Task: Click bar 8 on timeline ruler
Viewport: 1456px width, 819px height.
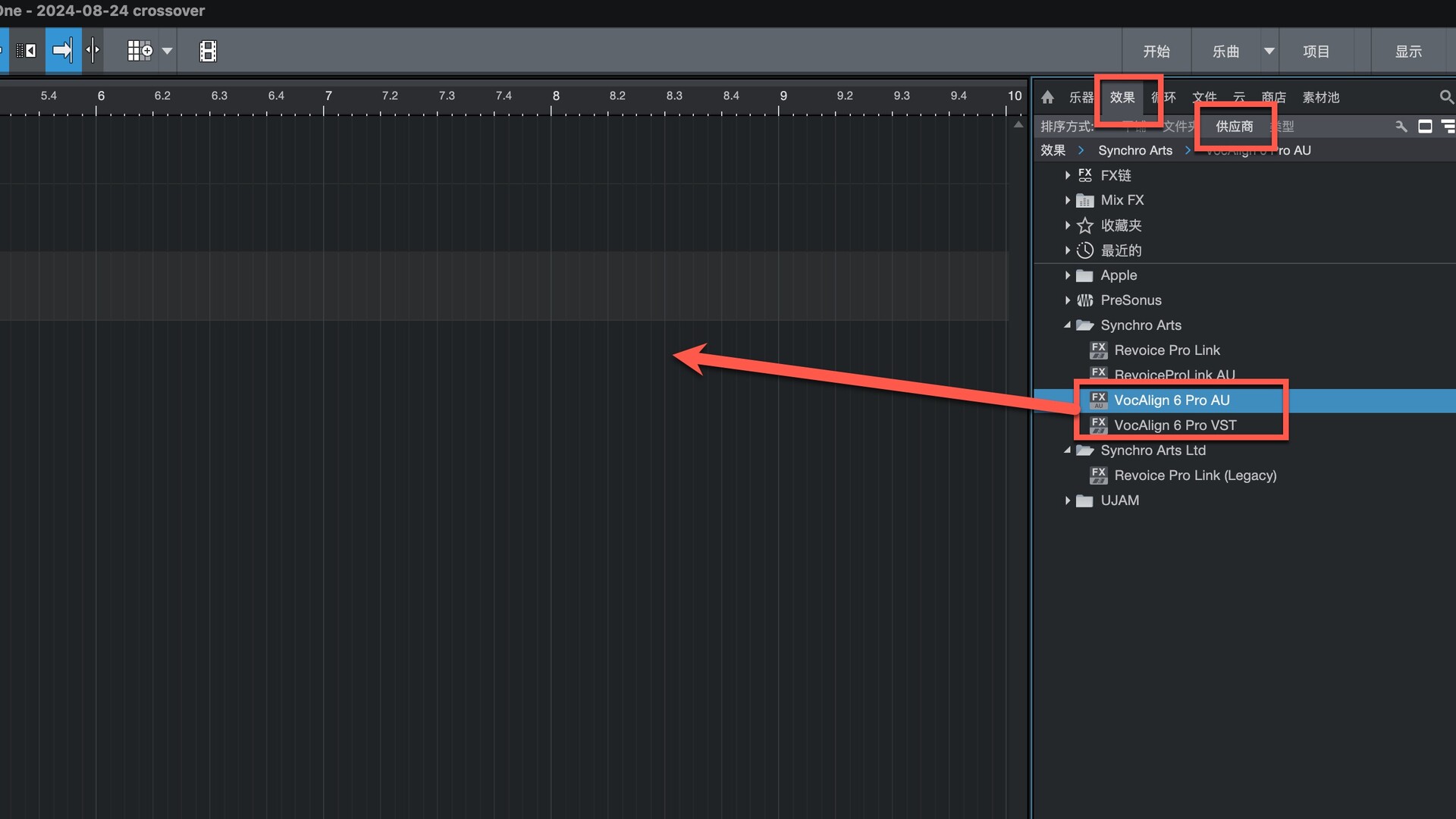Action: click(x=555, y=96)
